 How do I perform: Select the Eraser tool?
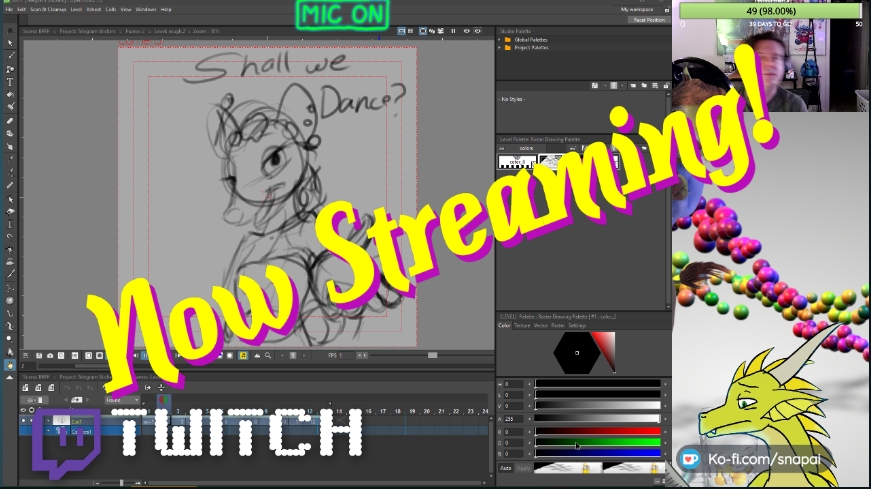pos(10,121)
